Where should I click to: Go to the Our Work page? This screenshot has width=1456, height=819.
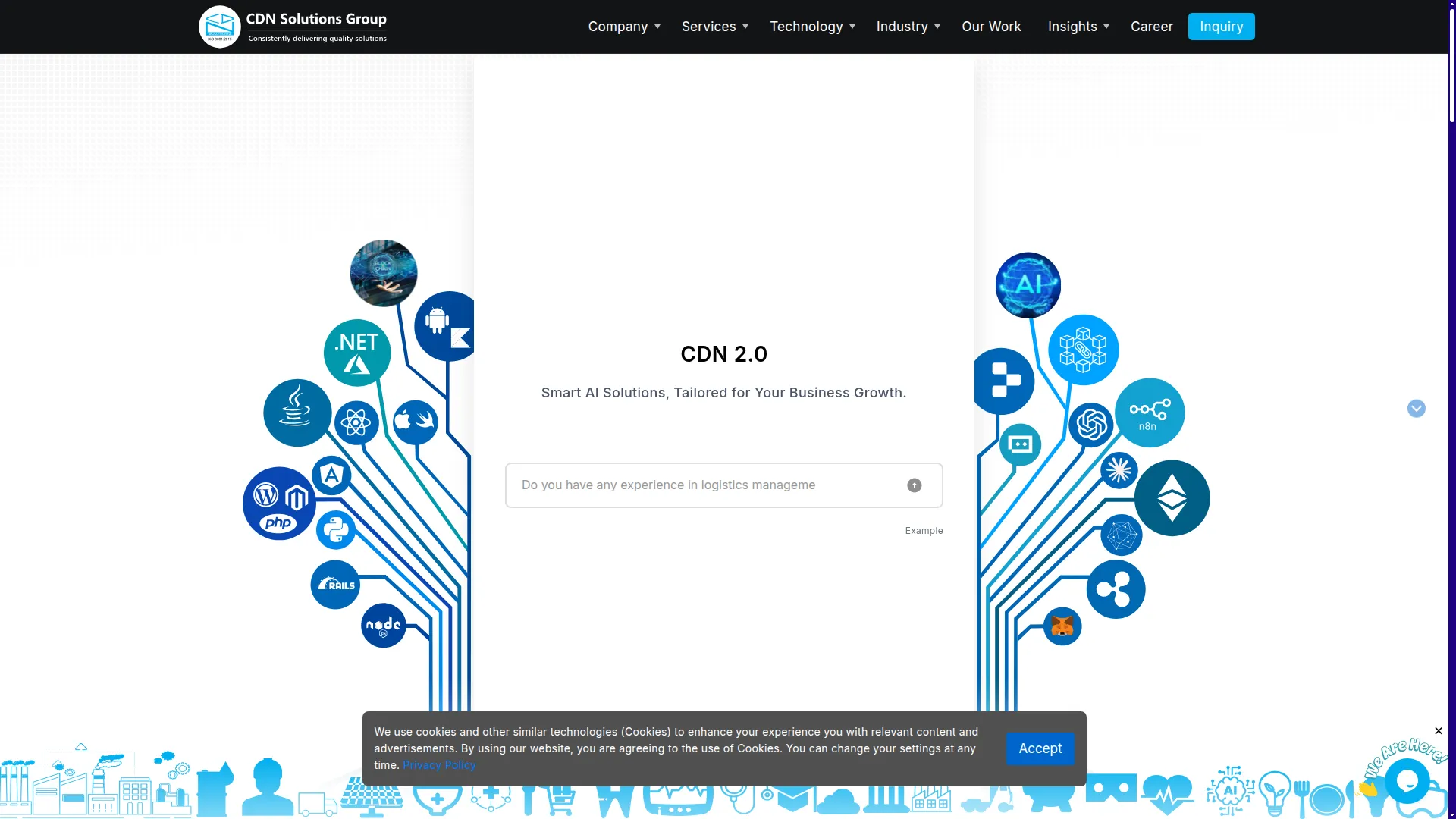tap(992, 27)
